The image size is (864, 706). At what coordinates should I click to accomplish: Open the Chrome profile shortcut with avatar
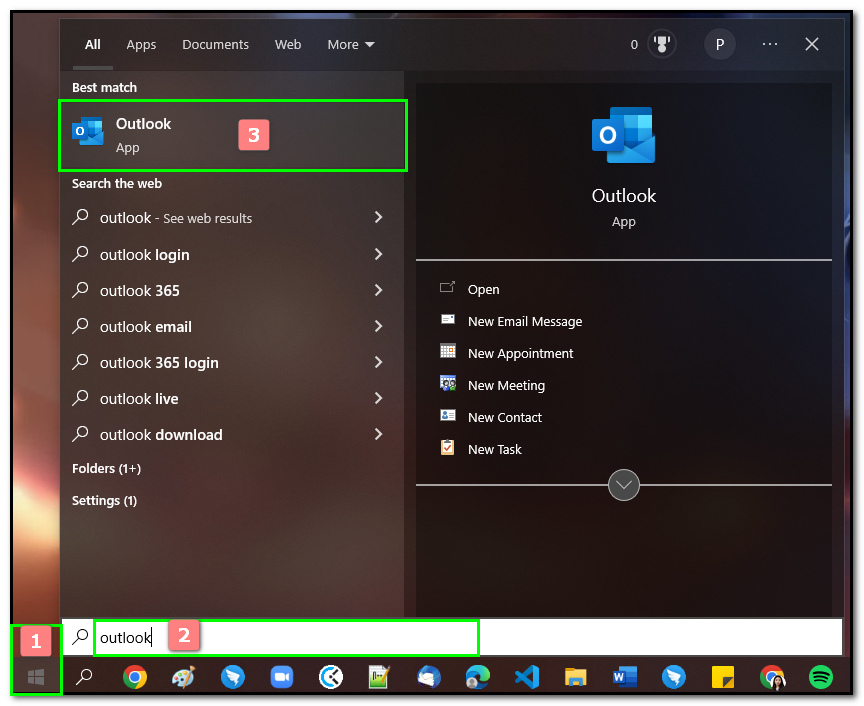point(772,677)
